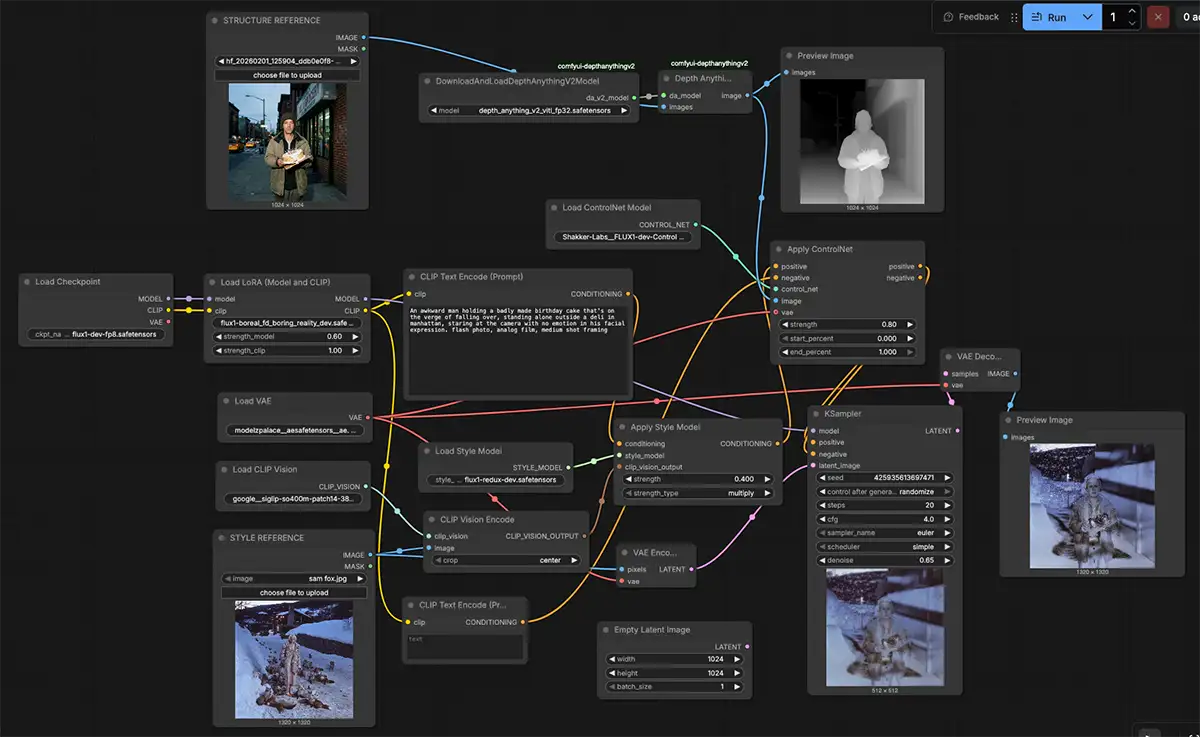This screenshot has width=1200, height=737.
Task: Toggle collapse on Apply ControlNet node
Action: [779, 249]
